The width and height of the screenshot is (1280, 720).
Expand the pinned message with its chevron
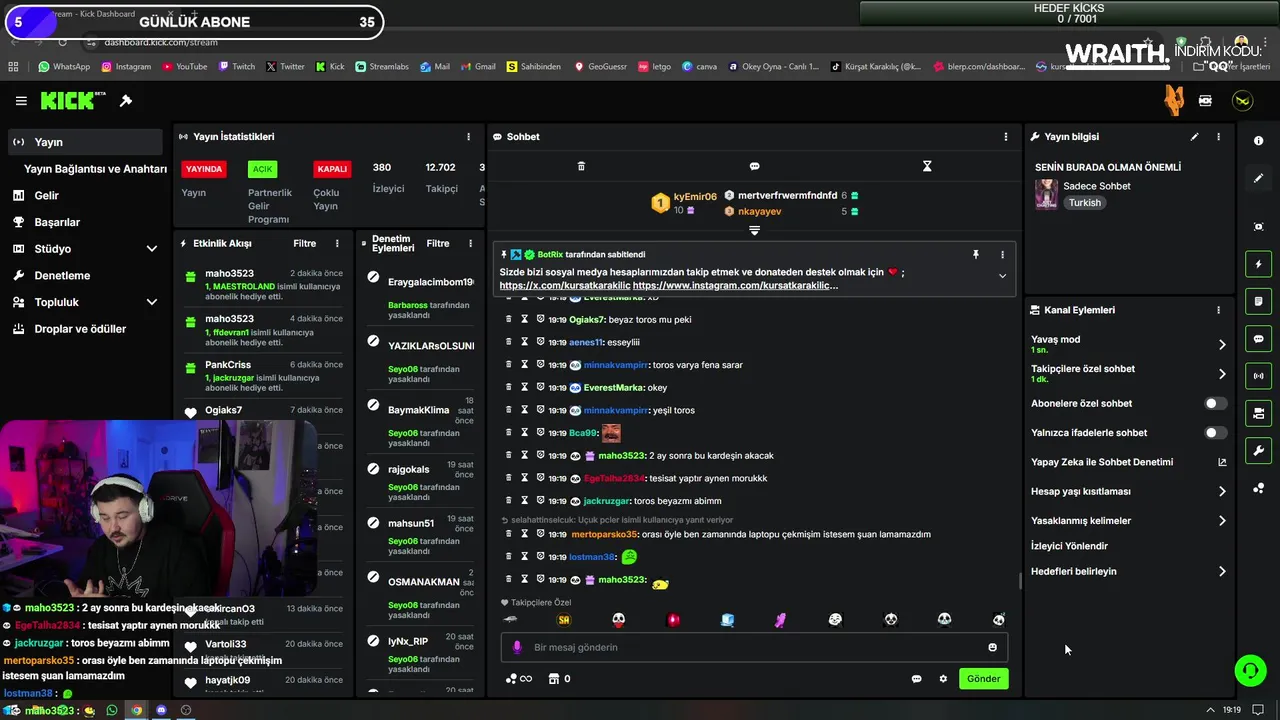point(1002,276)
